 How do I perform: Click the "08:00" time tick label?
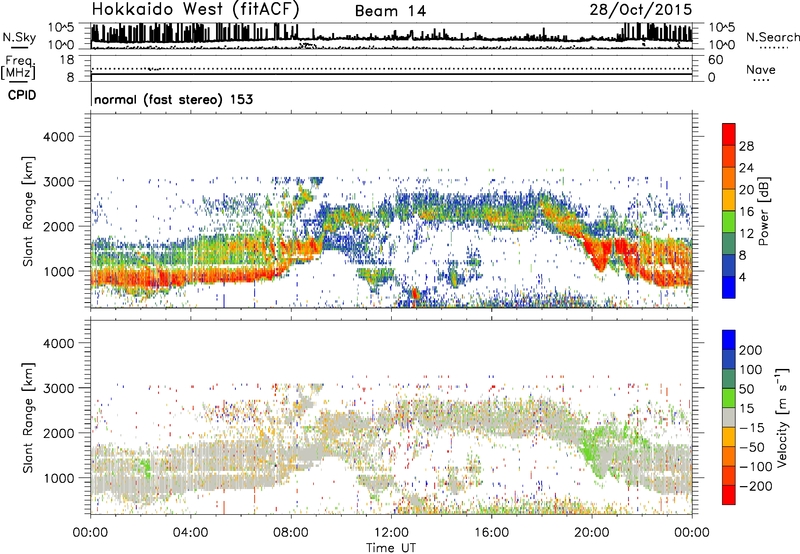tap(291, 533)
